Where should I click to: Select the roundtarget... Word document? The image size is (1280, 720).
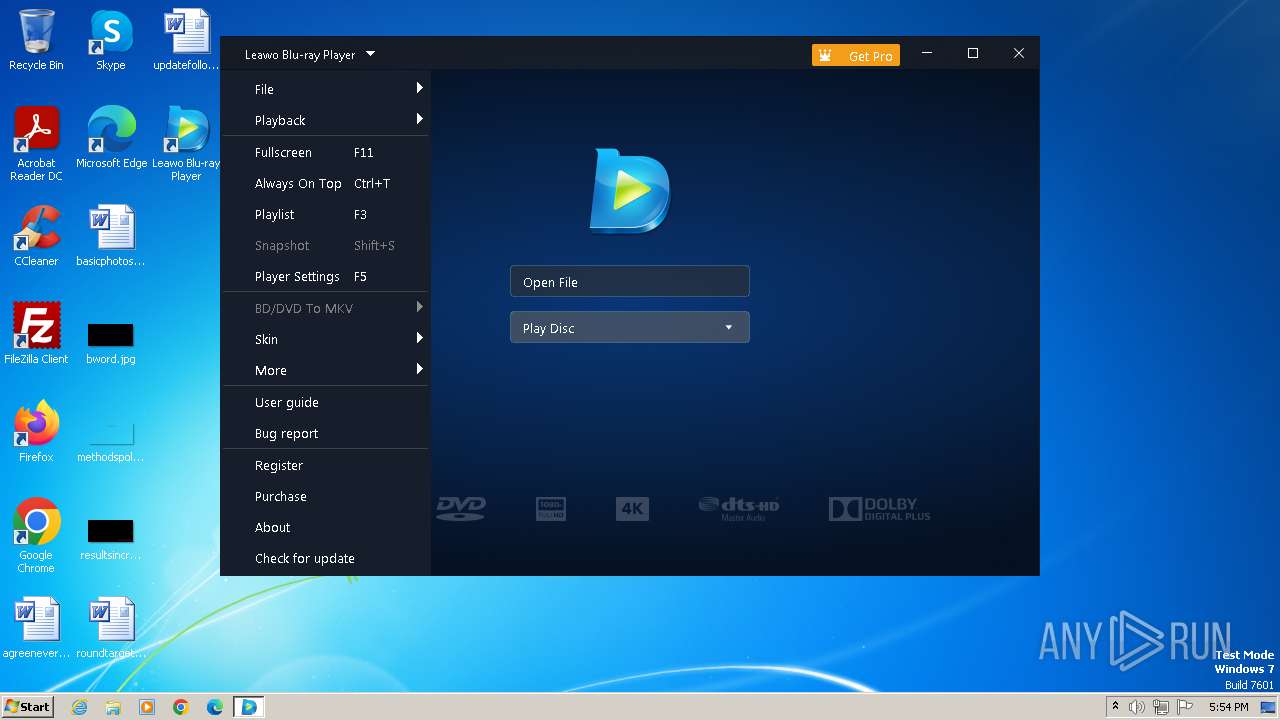pyautogui.click(x=111, y=628)
